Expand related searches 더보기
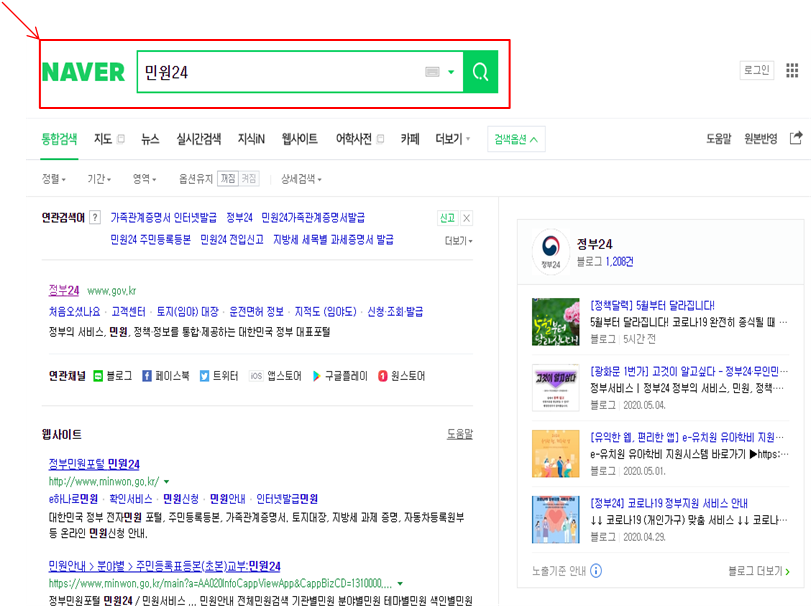The height and width of the screenshot is (607, 811). [459, 241]
